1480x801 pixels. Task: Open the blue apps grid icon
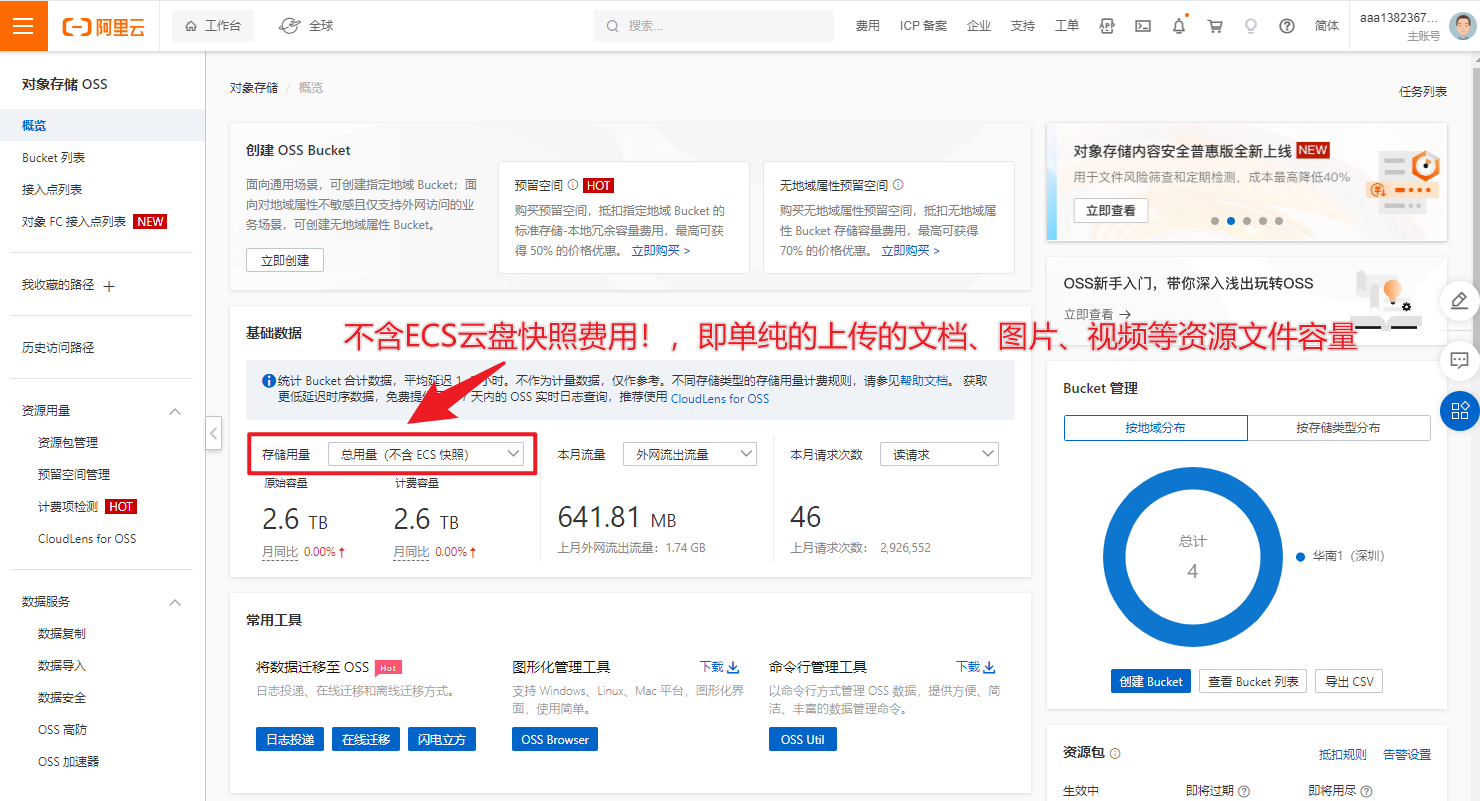(x=1460, y=410)
